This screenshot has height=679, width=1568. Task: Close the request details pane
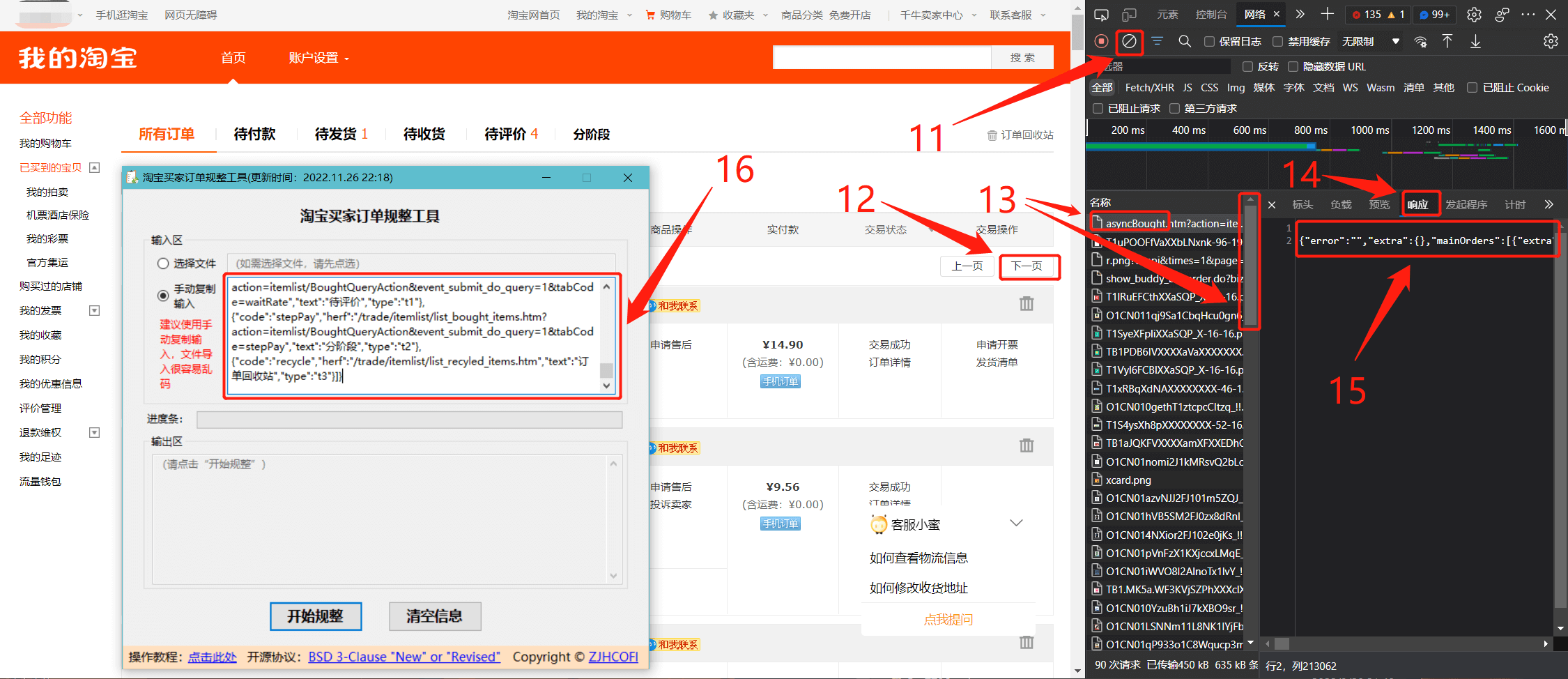click(1272, 204)
